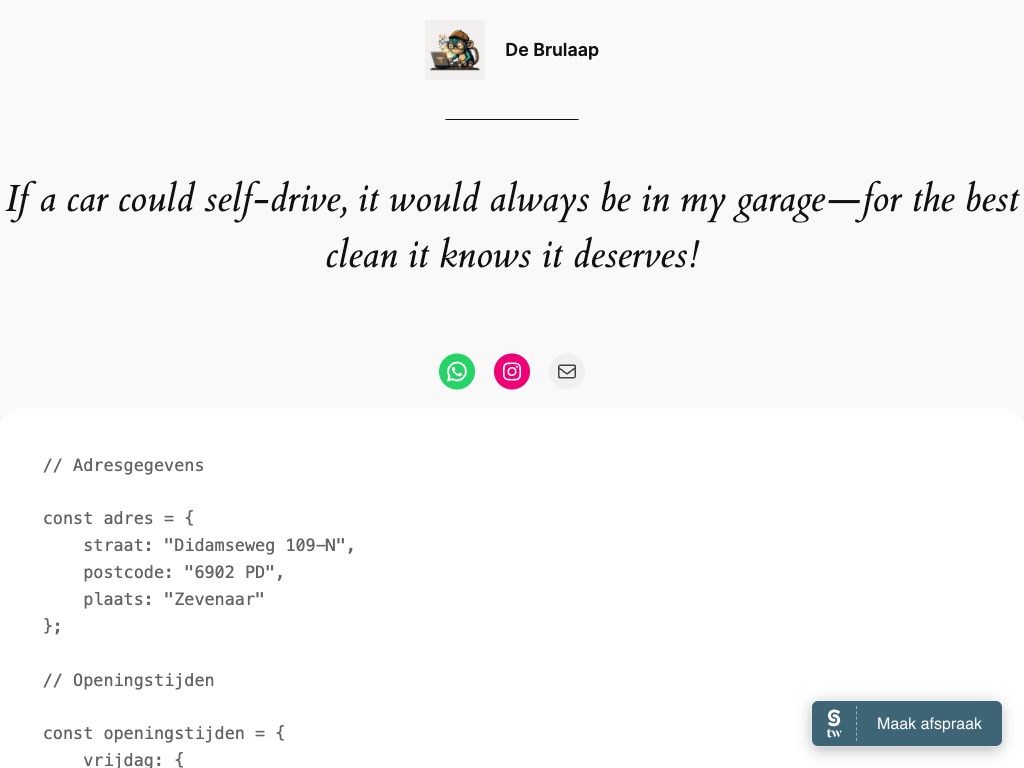Open the Instagram profile icon
The height and width of the screenshot is (768, 1024).
[512, 372]
